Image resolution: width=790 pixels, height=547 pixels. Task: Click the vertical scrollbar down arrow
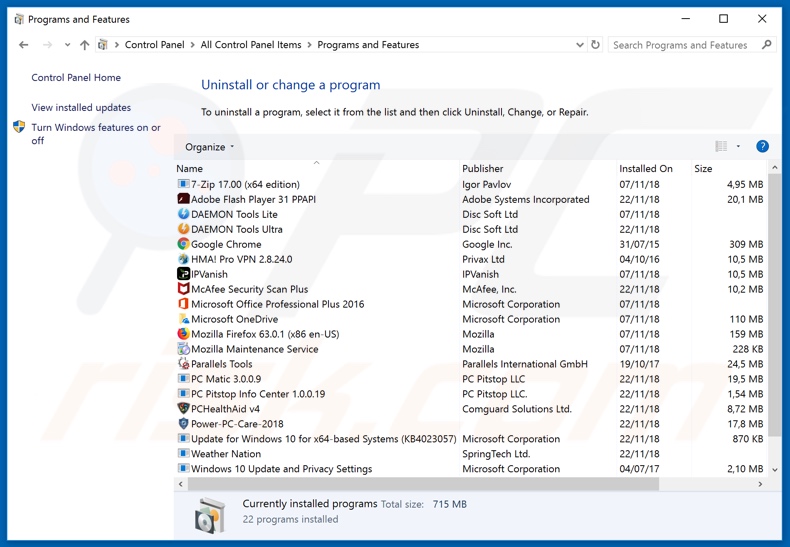[775, 469]
